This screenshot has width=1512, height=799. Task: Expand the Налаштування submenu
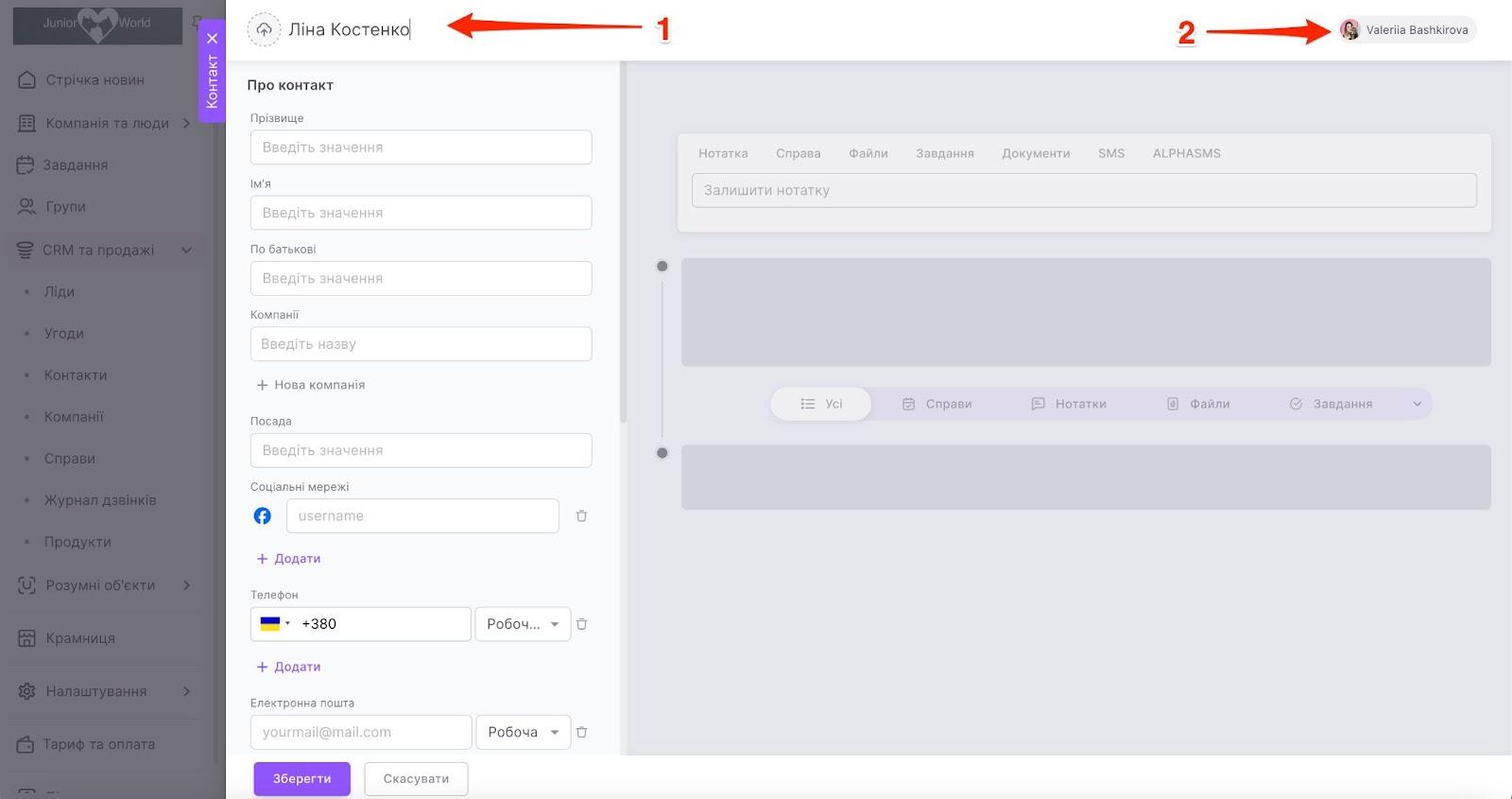click(187, 691)
